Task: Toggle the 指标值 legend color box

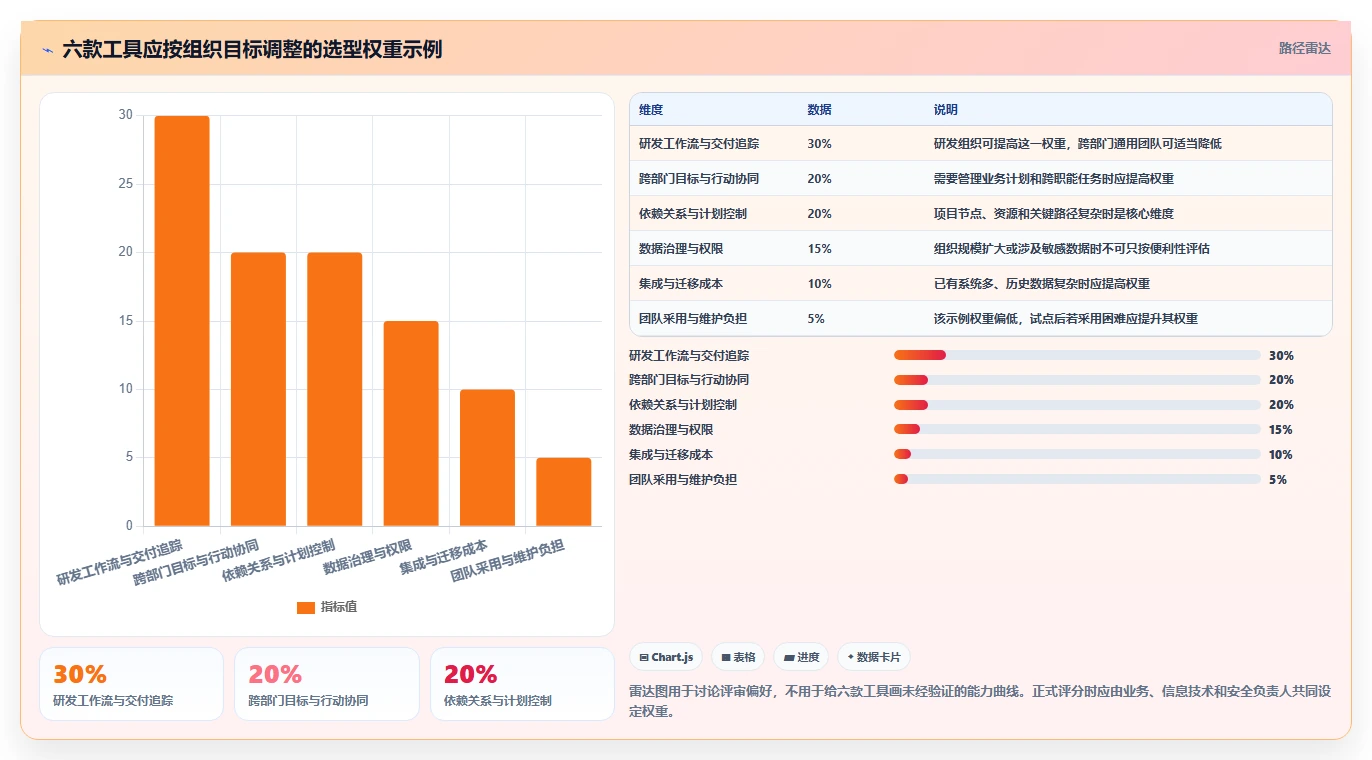Action: click(306, 607)
